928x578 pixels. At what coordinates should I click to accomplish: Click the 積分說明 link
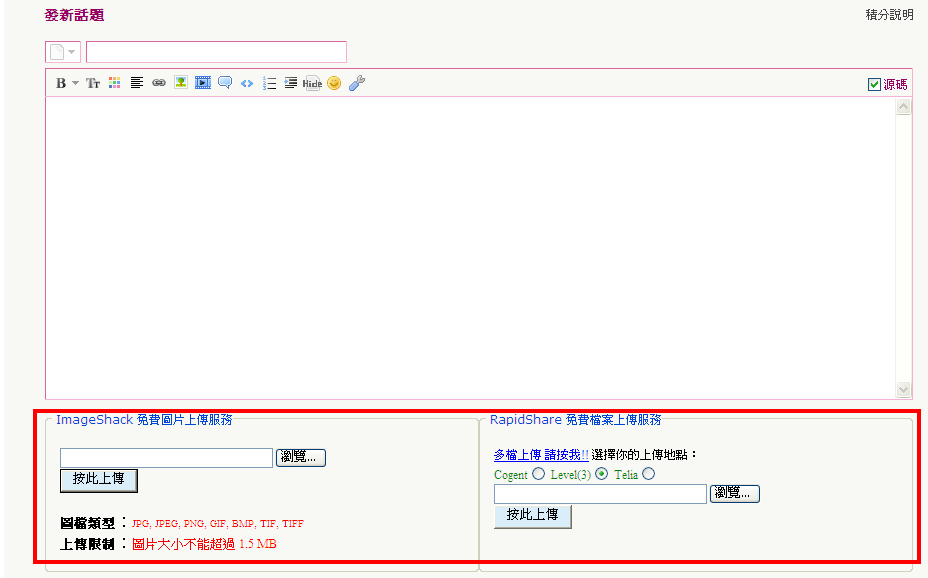(x=889, y=15)
